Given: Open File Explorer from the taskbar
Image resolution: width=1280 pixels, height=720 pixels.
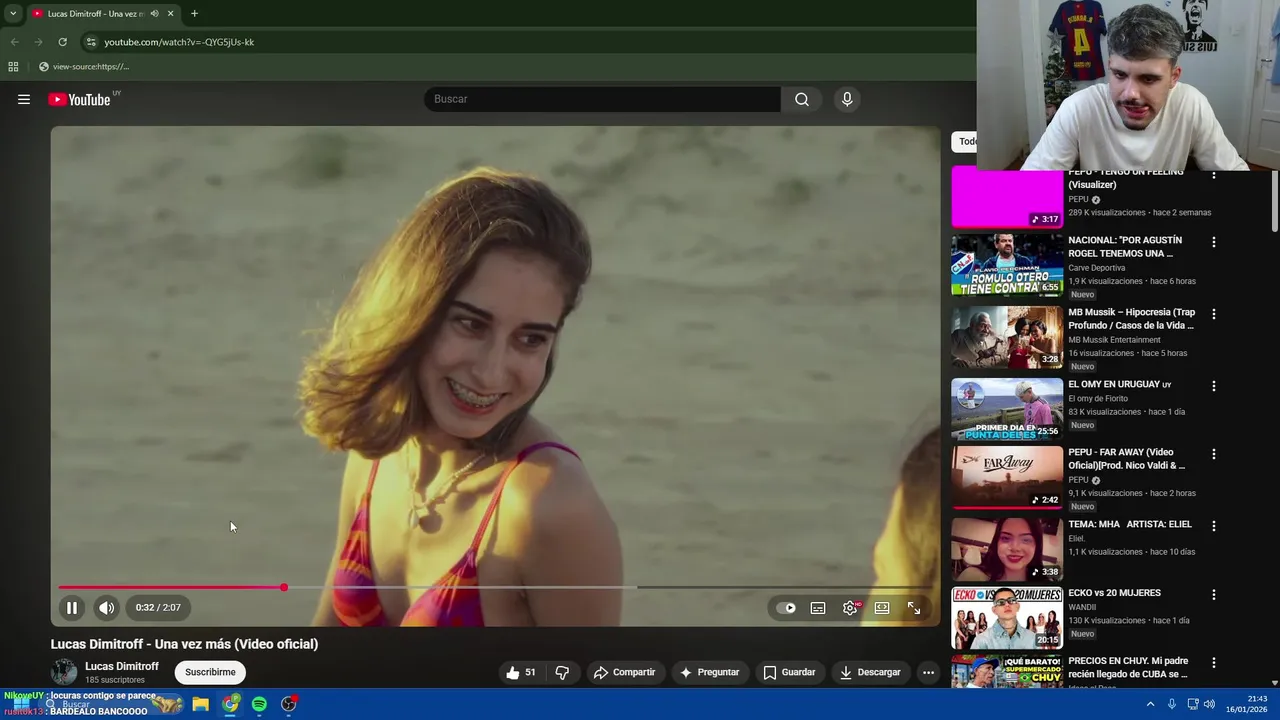Looking at the screenshot, I should point(200,704).
